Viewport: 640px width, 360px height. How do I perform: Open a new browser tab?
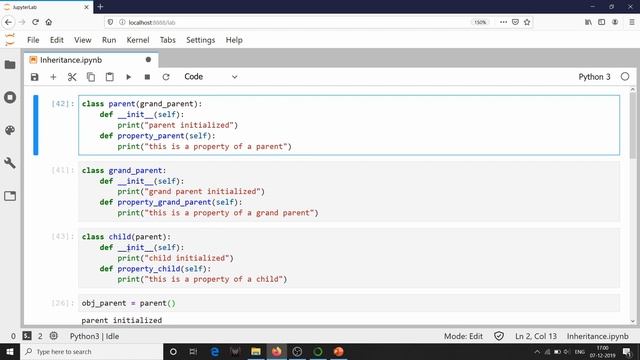point(100,7)
